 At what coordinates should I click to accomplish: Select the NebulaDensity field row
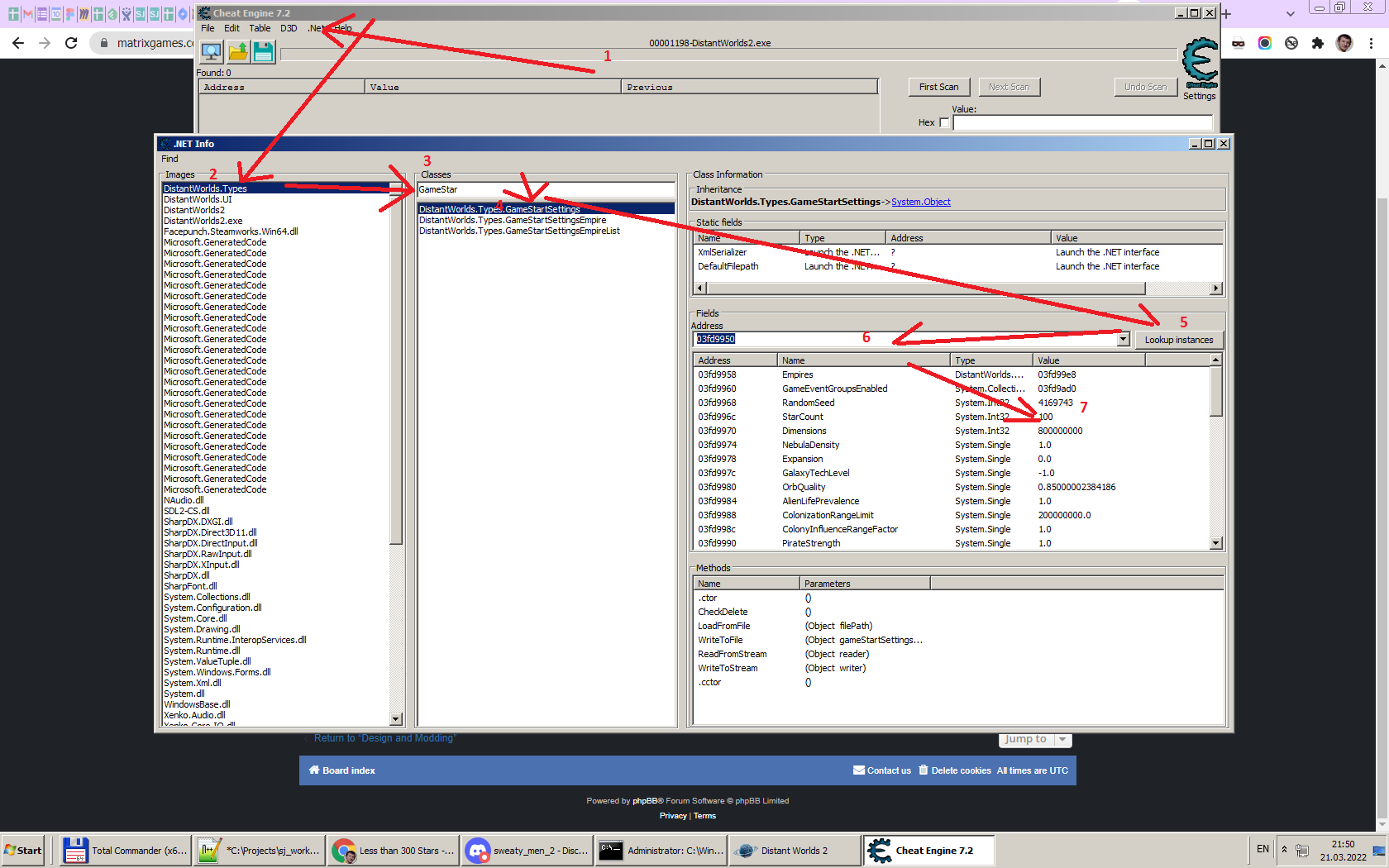[x=951, y=445]
